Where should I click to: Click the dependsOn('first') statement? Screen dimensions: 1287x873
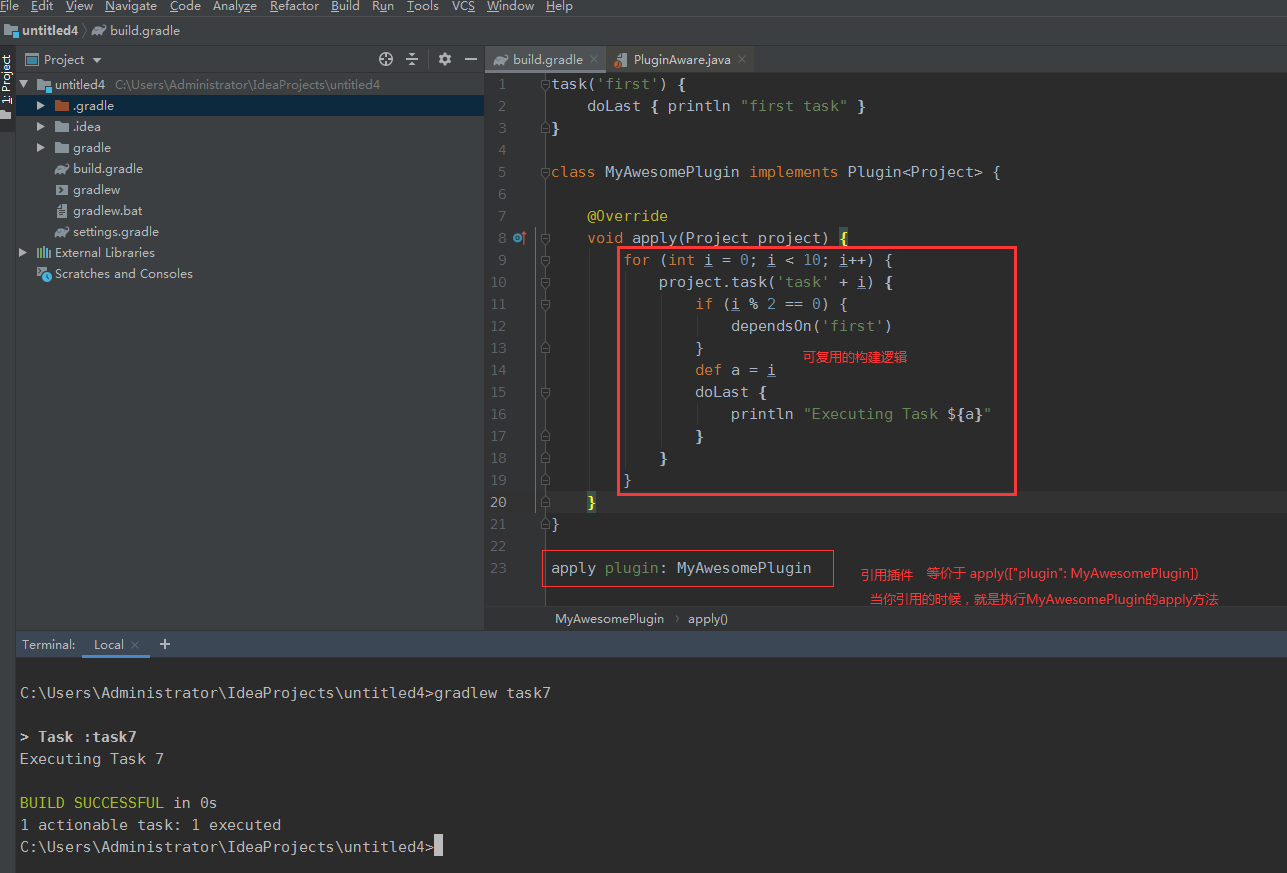pos(811,326)
